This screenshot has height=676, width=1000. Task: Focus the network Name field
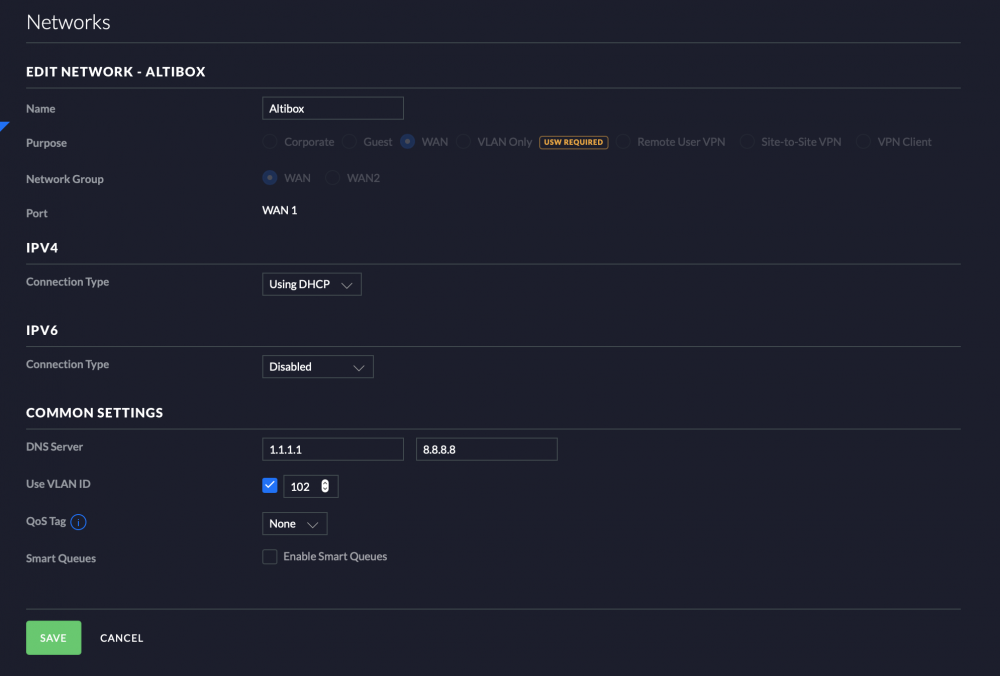332,108
